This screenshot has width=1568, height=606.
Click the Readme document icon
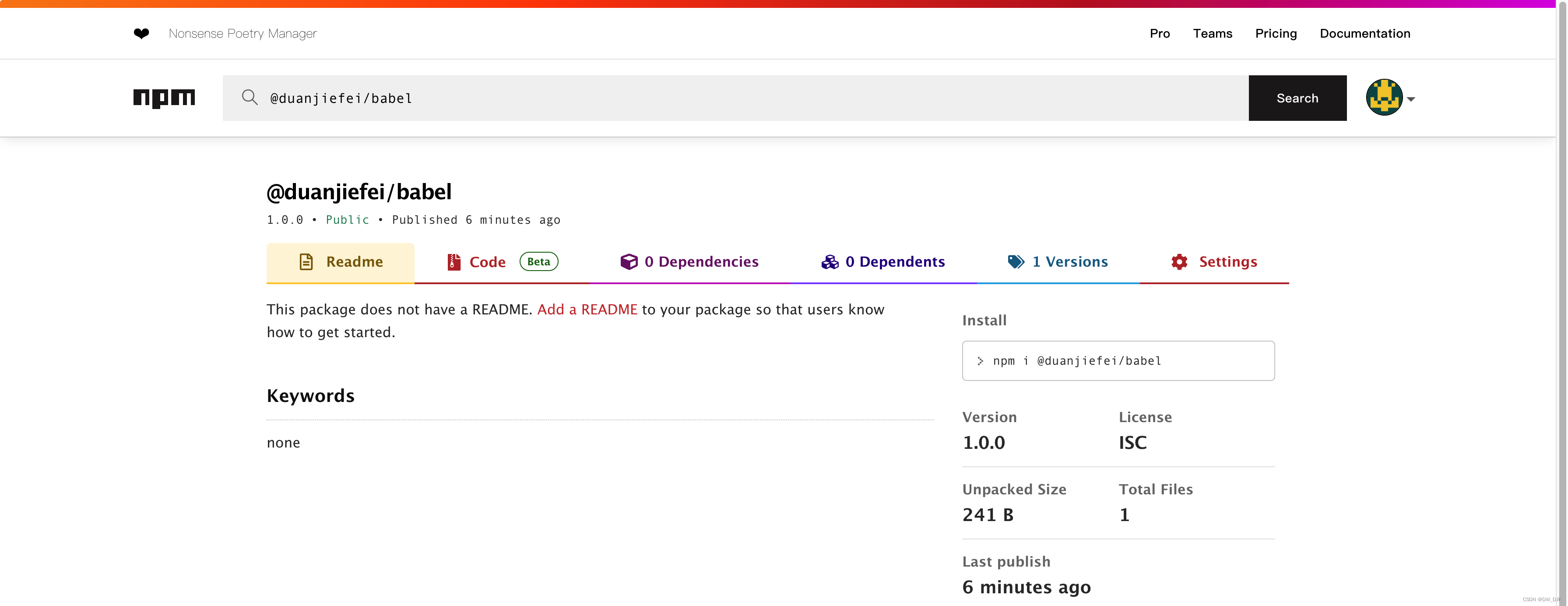click(306, 262)
